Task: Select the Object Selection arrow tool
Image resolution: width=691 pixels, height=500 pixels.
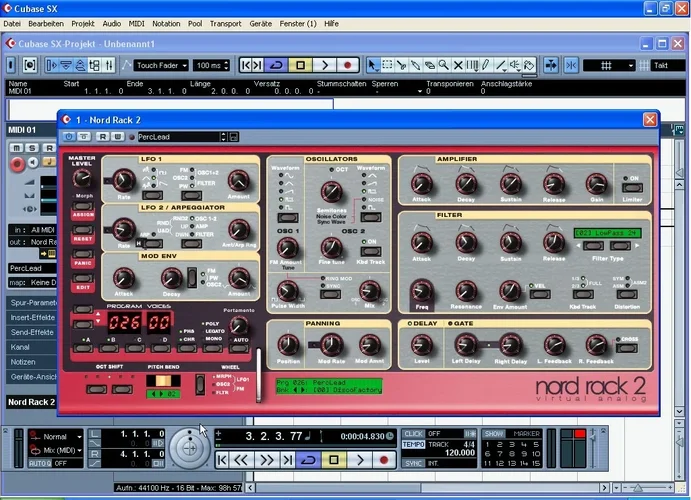Action: coord(372,65)
